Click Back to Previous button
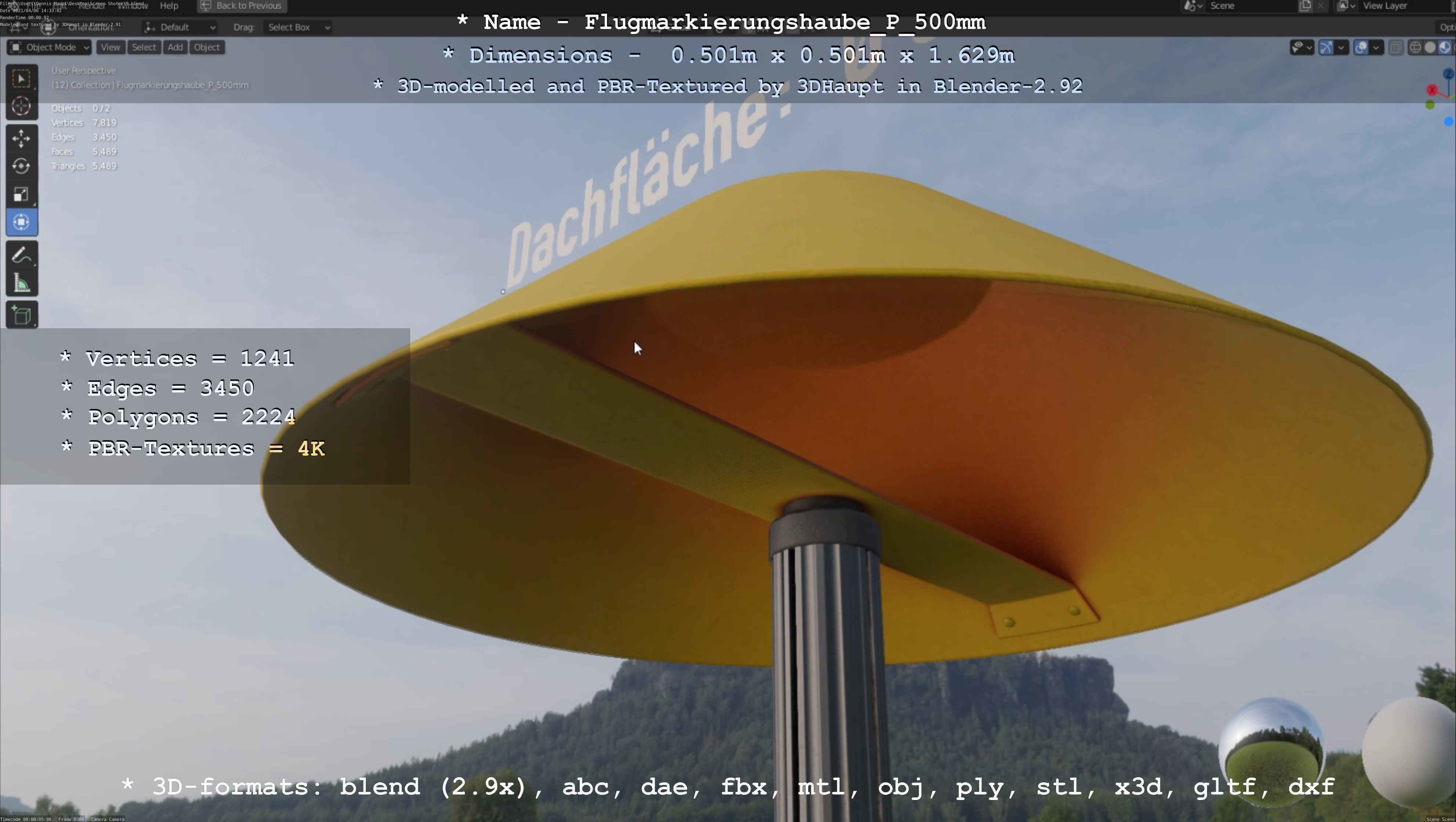The image size is (1456, 822). tap(242, 6)
